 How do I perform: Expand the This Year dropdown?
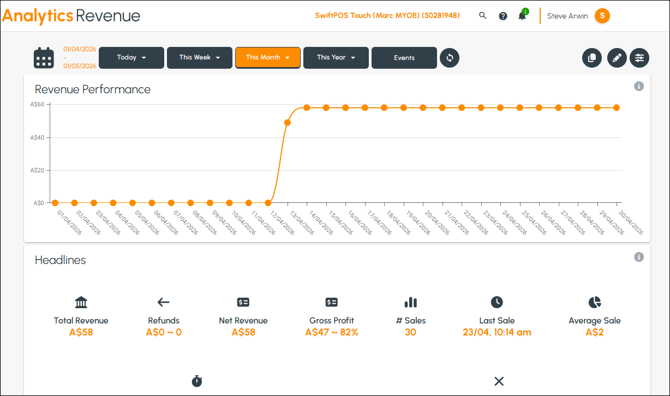tap(336, 58)
